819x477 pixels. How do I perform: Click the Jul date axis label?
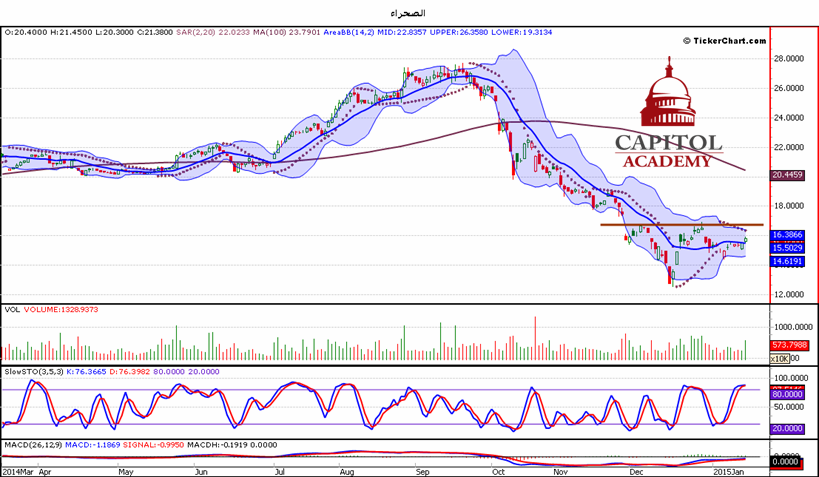280,472
